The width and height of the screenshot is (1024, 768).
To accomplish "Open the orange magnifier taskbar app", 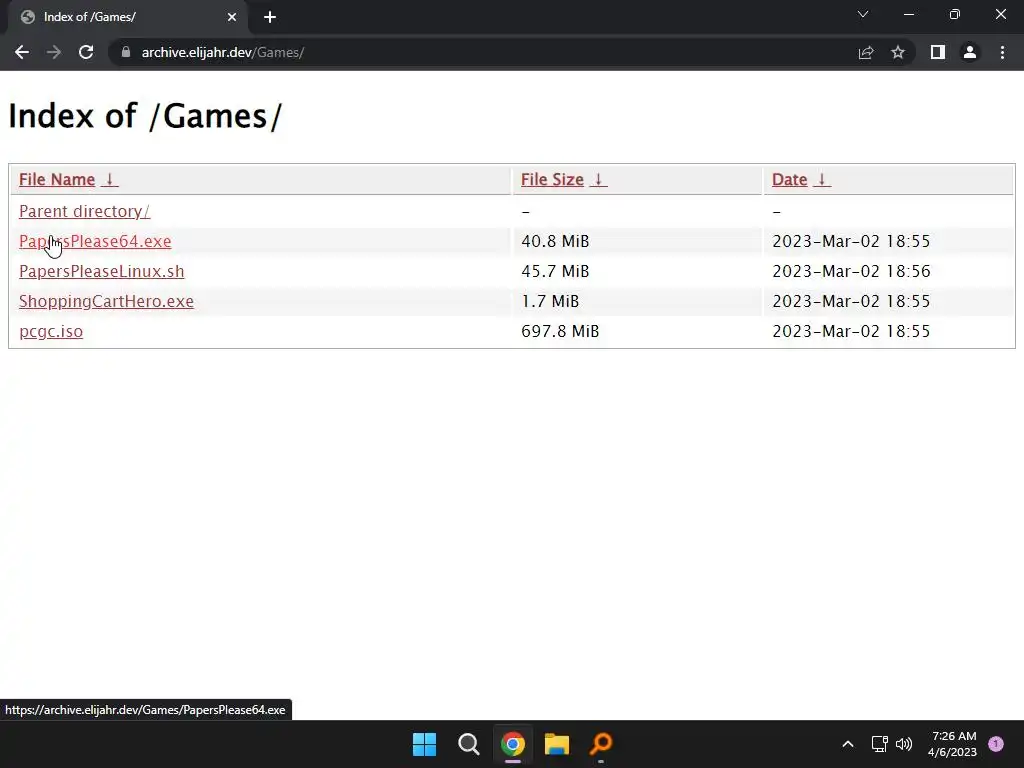I will pyautogui.click(x=601, y=744).
